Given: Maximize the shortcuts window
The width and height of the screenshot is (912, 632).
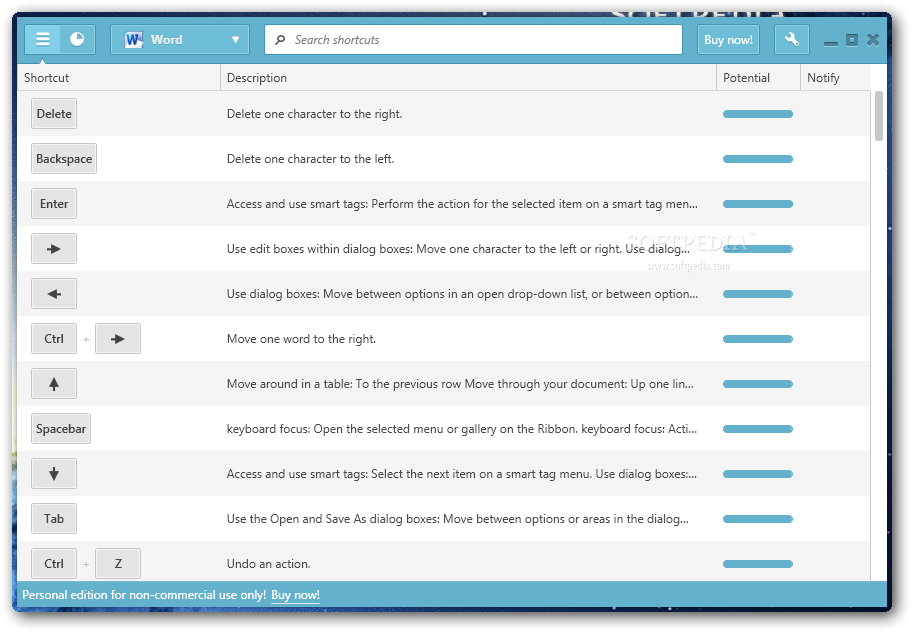Looking at the screenshot, I should coord(852,40).
